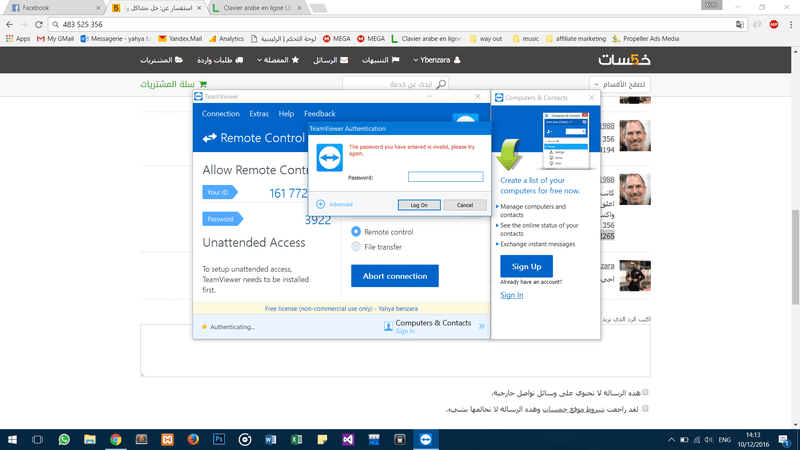Open the Feedback menu in TeamViewer

pyautogui.click(x=319, y=113)
